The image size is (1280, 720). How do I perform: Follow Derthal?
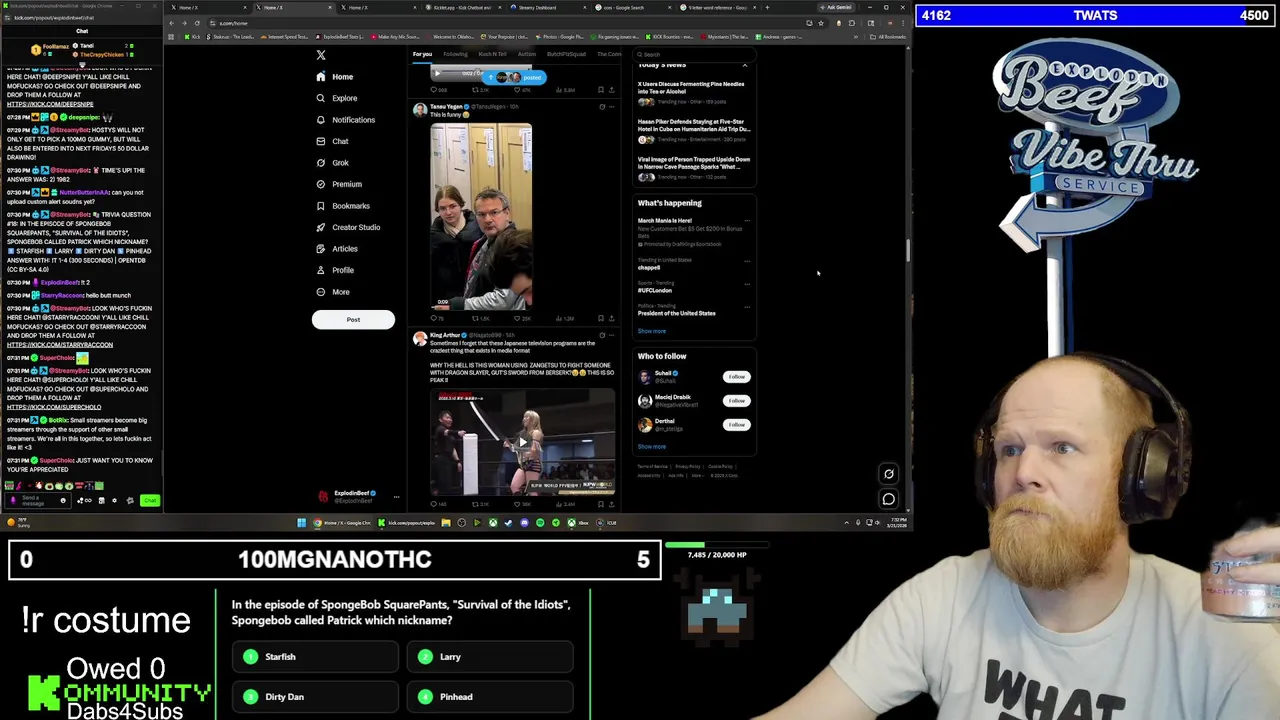pyautogui.click(x=736, y=425)
